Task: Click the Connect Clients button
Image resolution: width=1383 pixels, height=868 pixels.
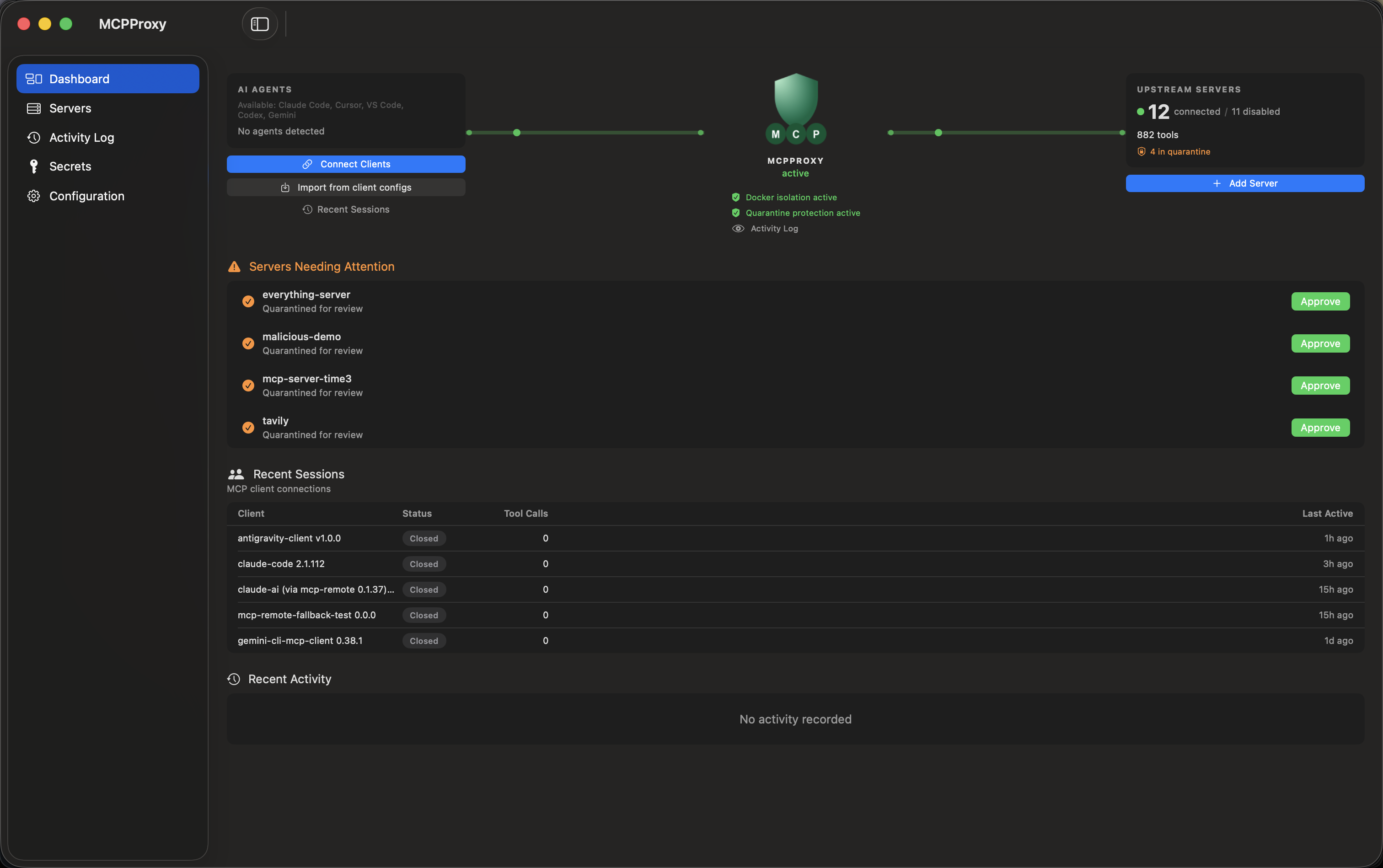Action: pyautogui.click(x=346, y=164)
